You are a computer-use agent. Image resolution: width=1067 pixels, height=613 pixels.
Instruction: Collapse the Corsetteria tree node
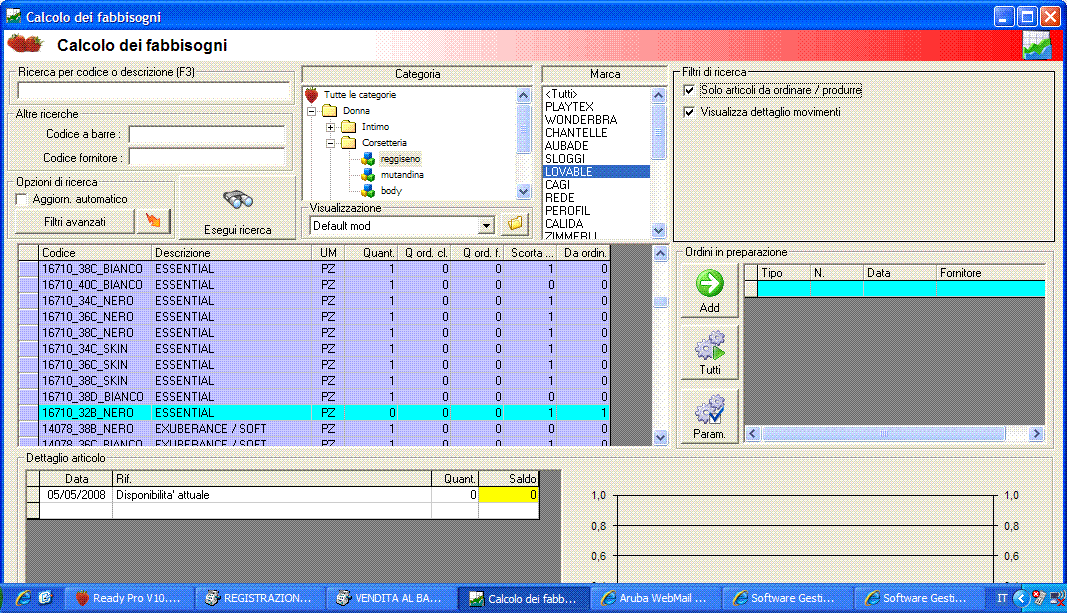(x=330, y=144)
